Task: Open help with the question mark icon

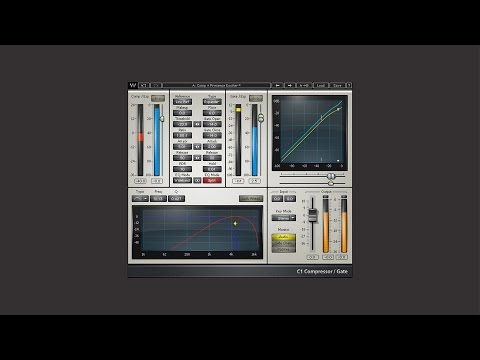Action: click(349, 85)
